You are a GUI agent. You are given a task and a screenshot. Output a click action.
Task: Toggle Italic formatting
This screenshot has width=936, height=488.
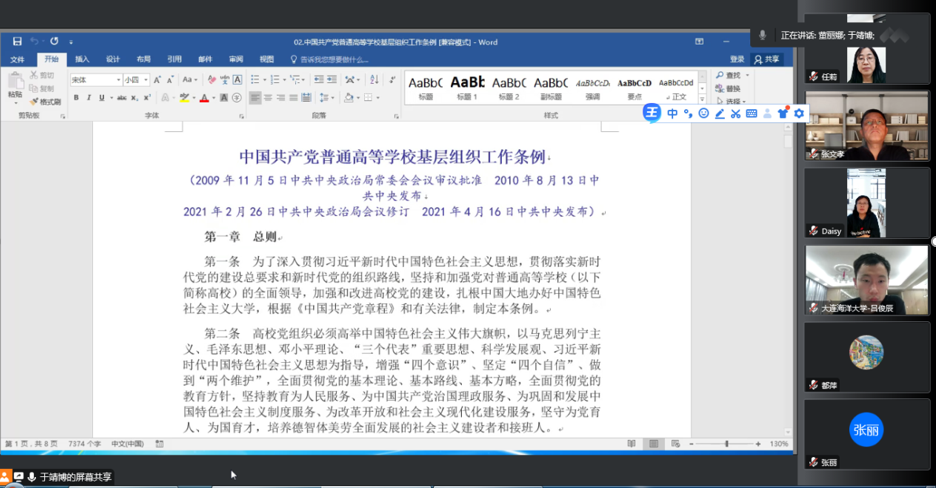(x=89, y=98)
